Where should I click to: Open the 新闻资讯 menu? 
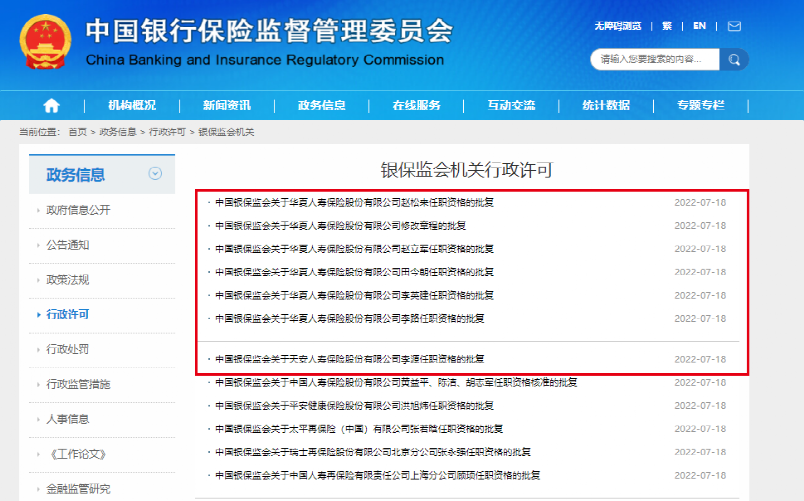pos(227,105)
